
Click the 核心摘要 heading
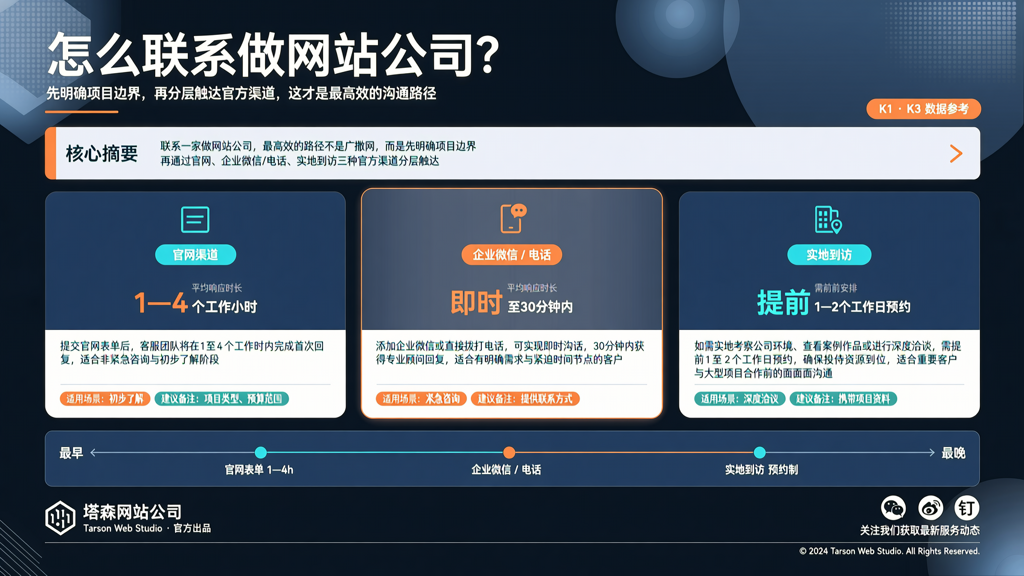(102, 153)
